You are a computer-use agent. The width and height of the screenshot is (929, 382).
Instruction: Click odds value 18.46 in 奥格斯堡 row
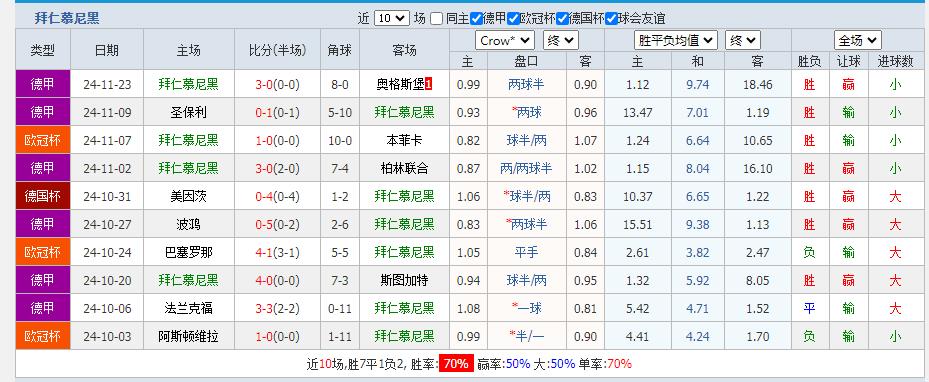pyautogui.click(x=757, y=85)
